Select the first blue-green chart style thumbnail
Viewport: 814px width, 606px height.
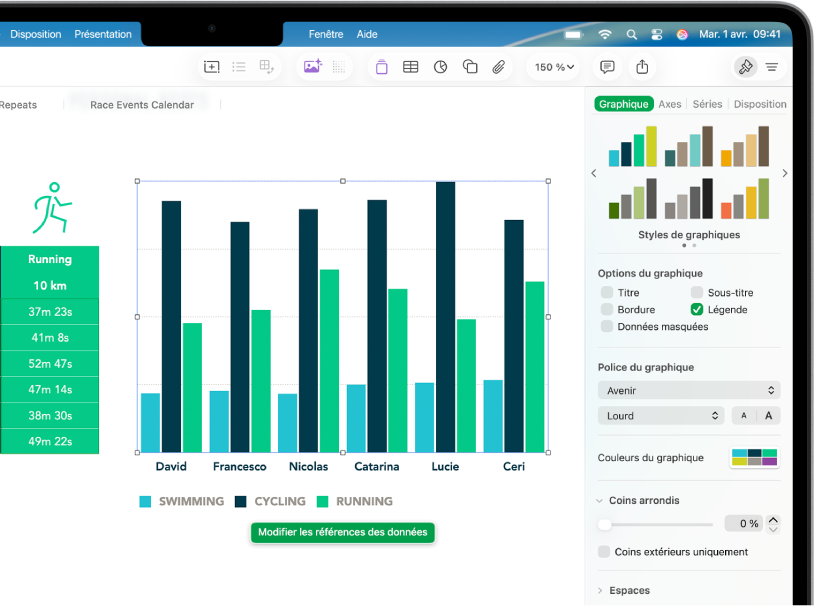click(x=633, y=147)
